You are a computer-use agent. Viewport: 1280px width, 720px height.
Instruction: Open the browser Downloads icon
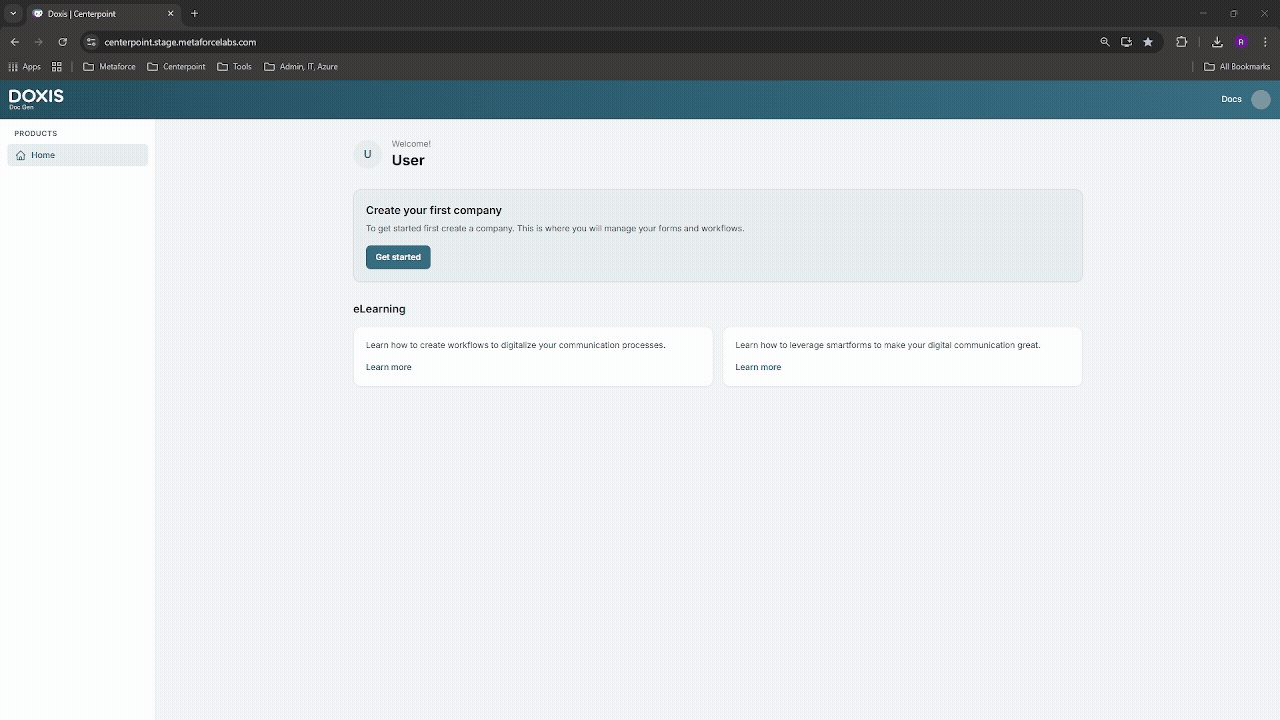coord(1217,42)
